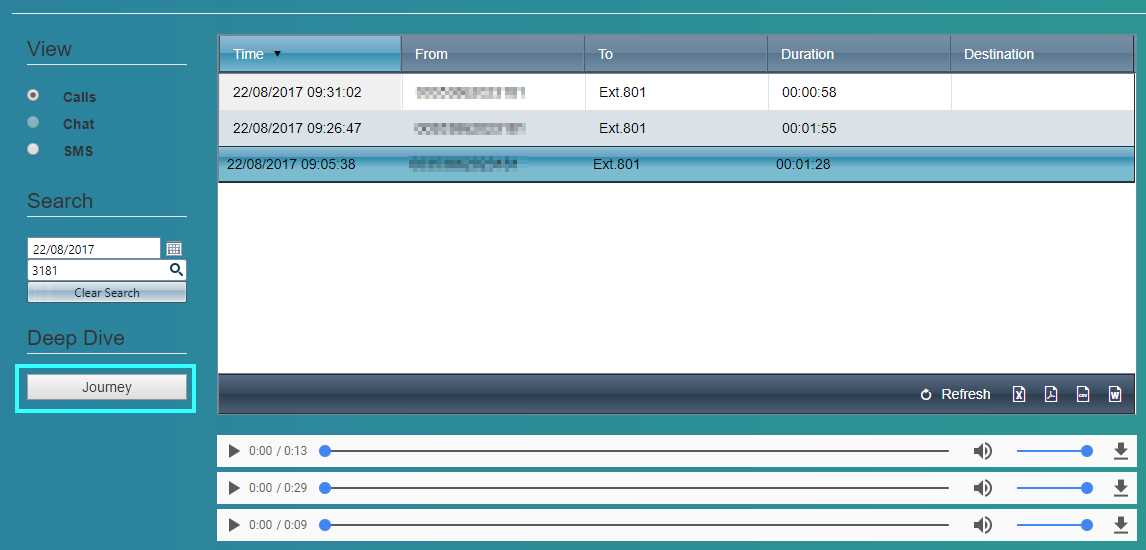Select the Chat view option

click(x=34, y=123)
